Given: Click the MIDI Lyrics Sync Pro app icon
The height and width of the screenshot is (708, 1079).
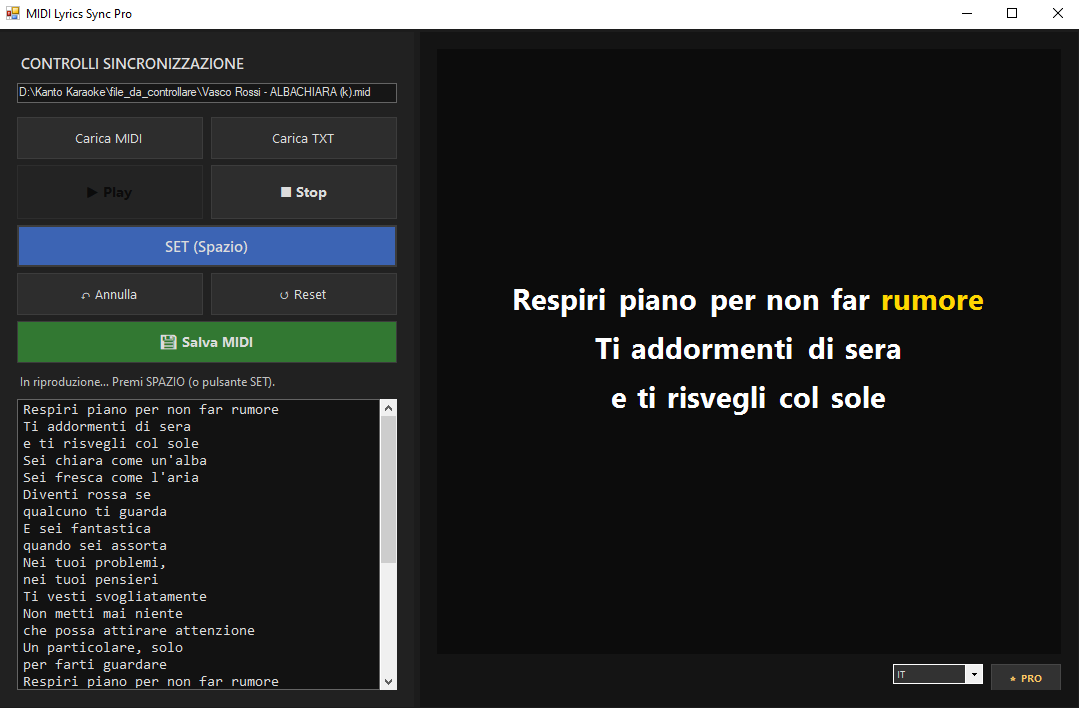Looking at the screenshot, I should (13, 14).
